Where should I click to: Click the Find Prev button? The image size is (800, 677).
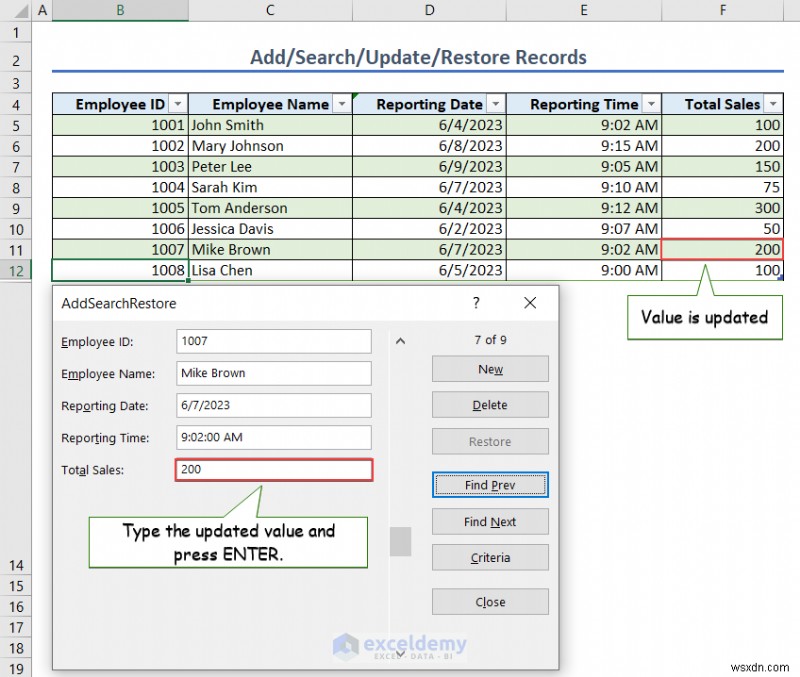click(490, 485)
